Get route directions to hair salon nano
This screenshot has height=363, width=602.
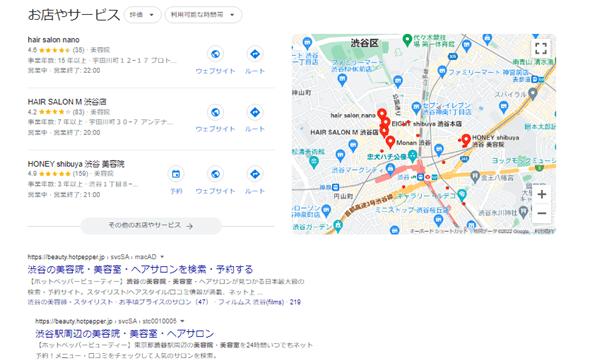[255, 54]
